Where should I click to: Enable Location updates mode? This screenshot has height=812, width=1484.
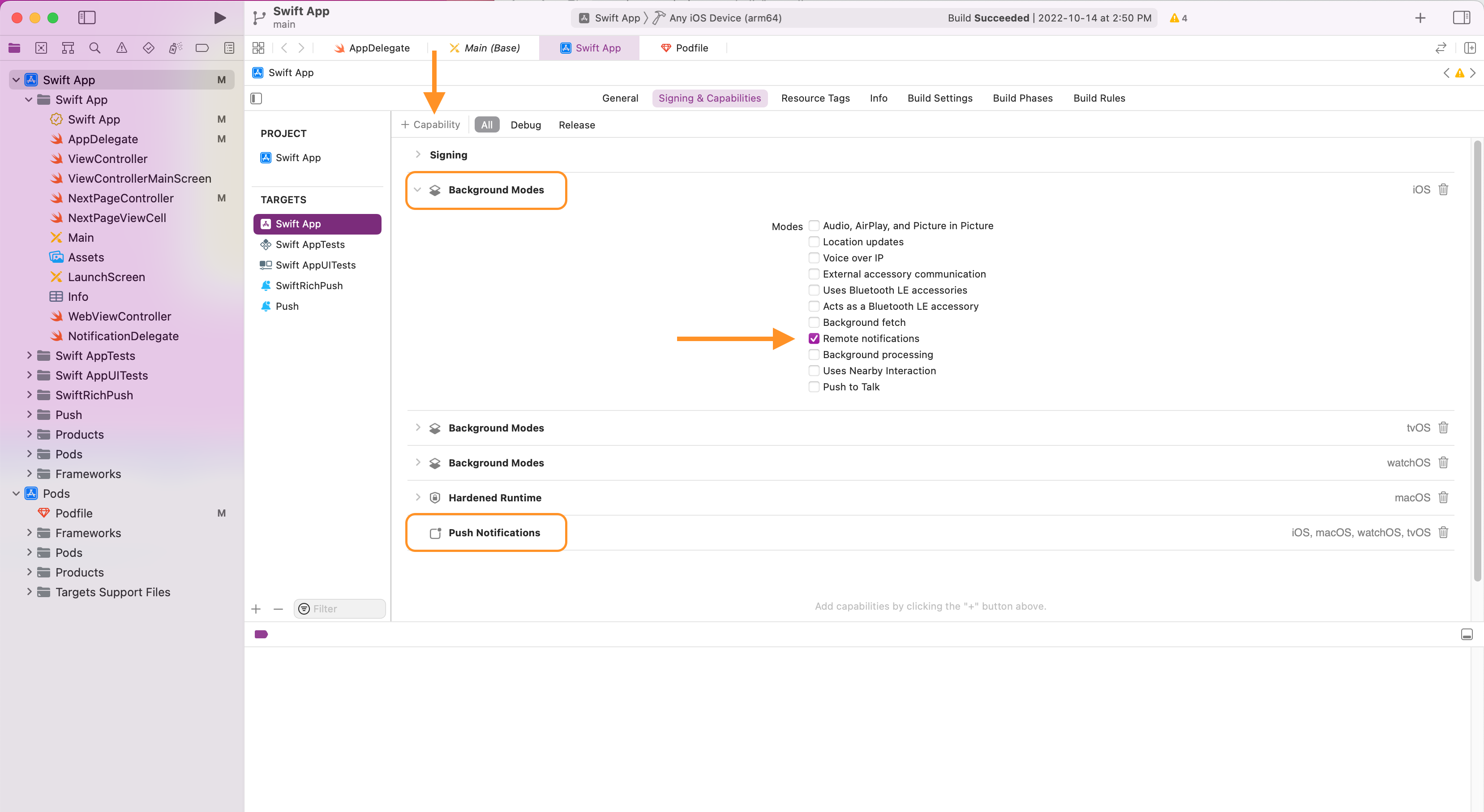click(814, 241)
